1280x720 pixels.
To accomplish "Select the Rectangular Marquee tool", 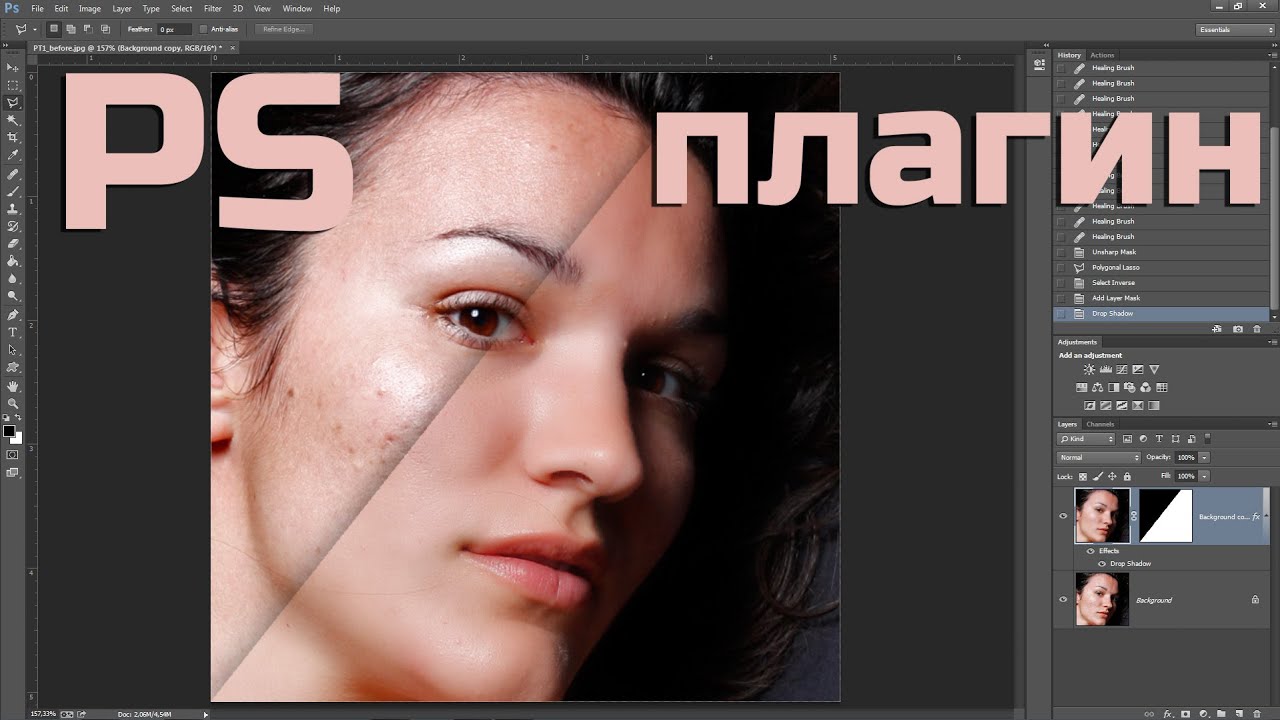I will point(13,85).
